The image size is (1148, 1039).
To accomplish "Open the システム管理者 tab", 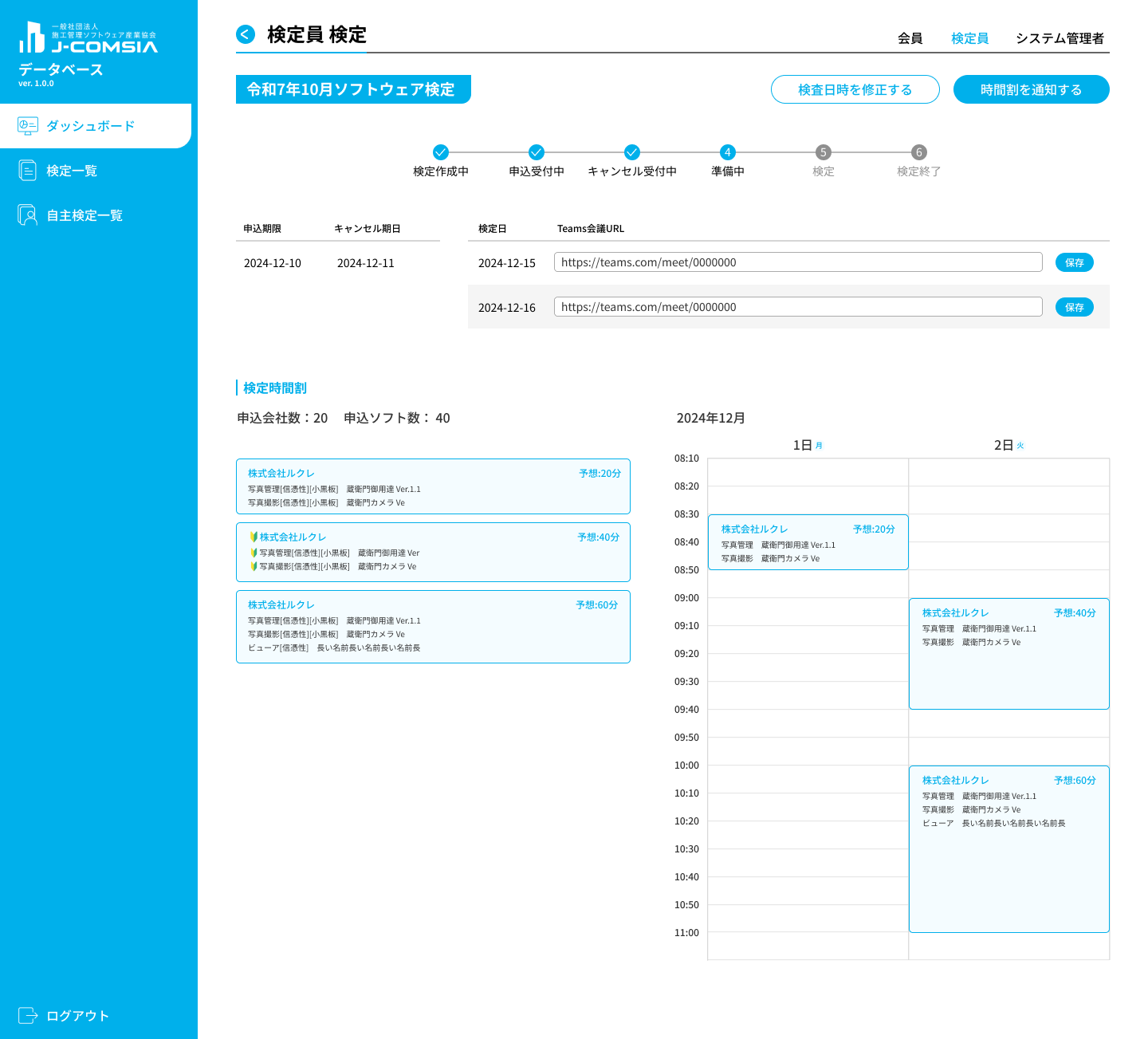I will pos(1060,38).
